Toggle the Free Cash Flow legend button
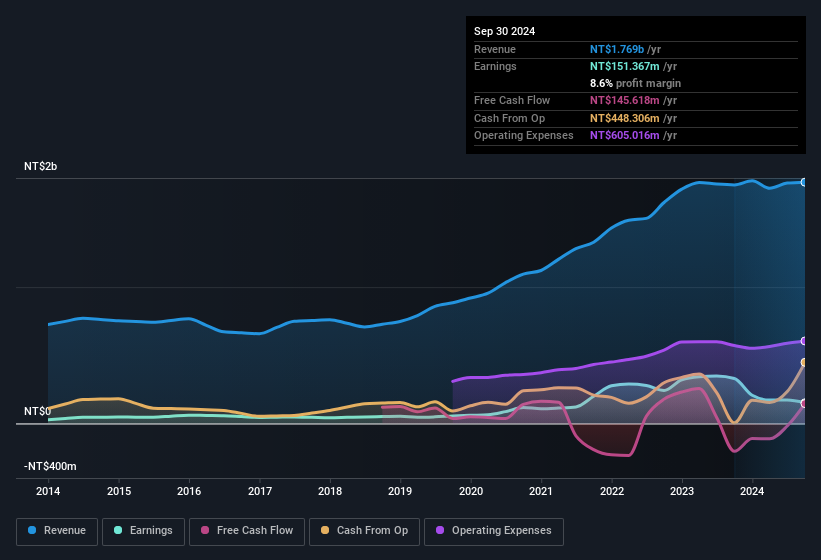Screen dimensions: 821x560 [x=247, y=532]
